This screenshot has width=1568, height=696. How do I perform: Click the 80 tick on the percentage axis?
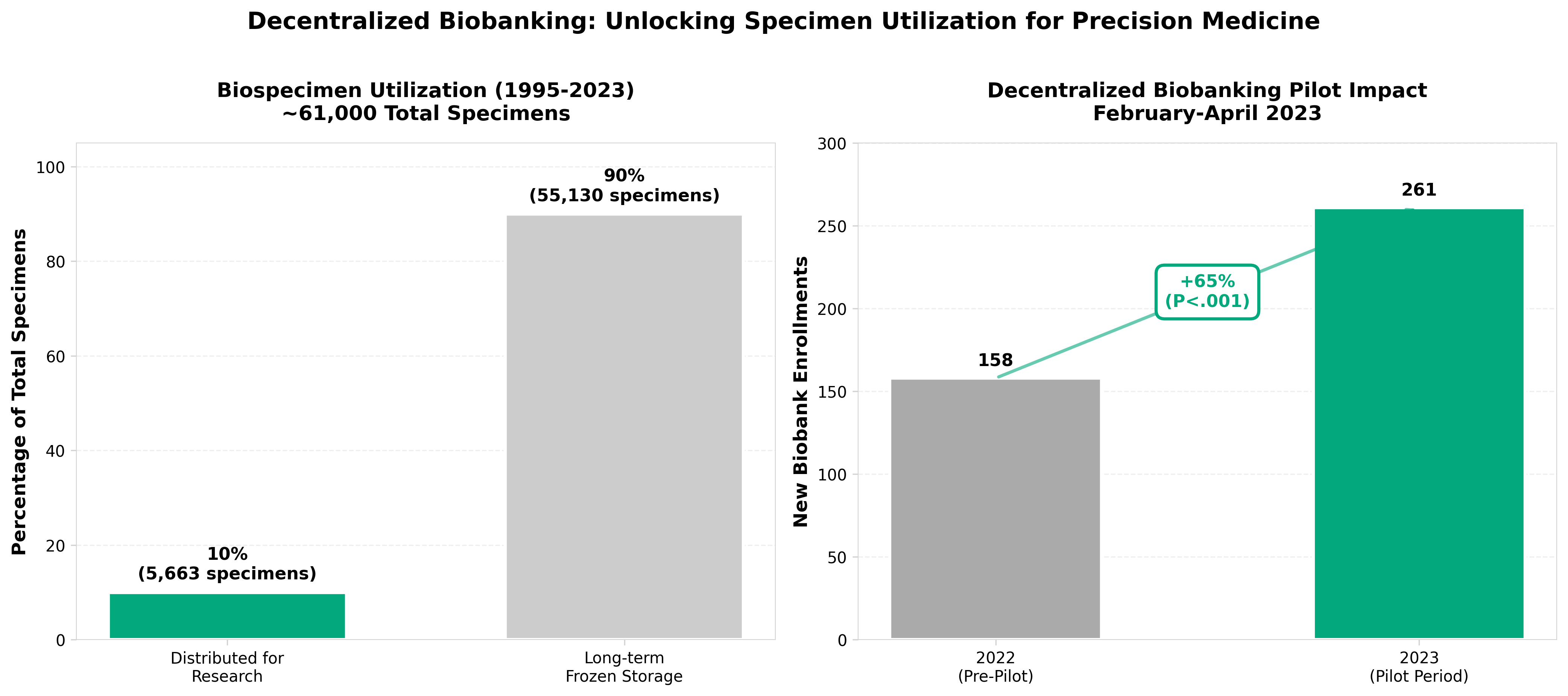point(55,262)
